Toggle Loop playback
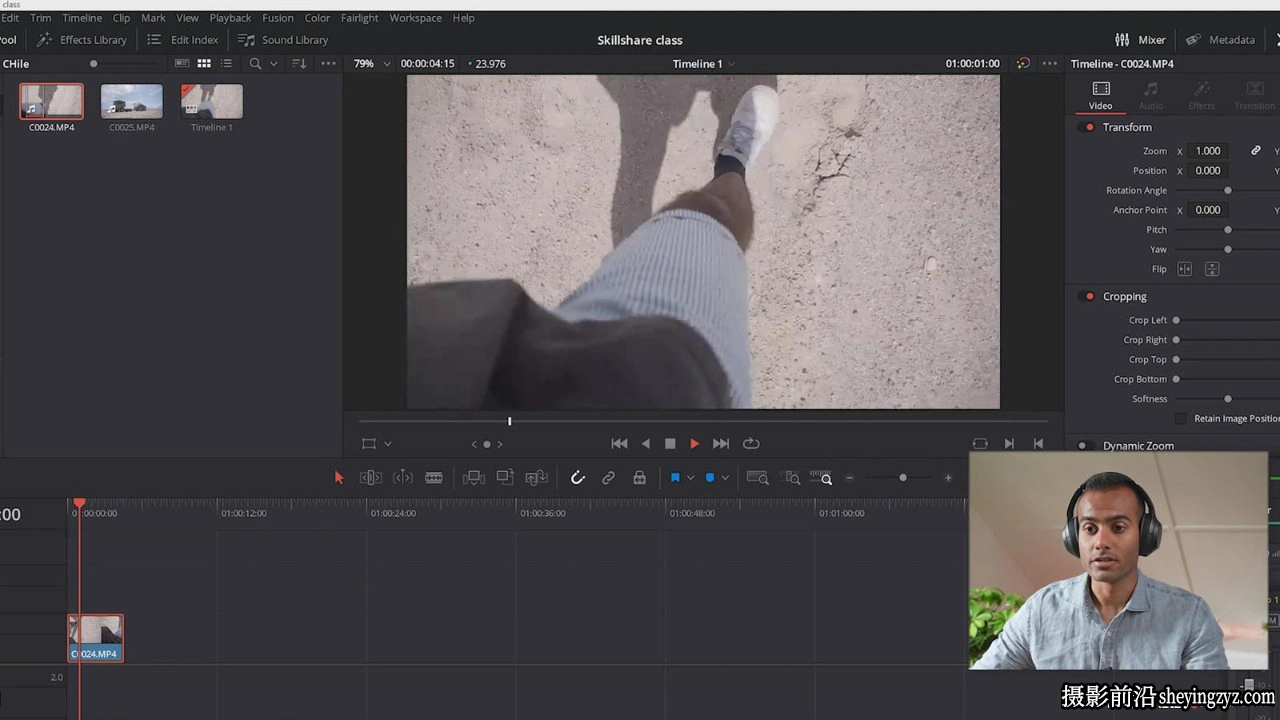 coord(751,443)
